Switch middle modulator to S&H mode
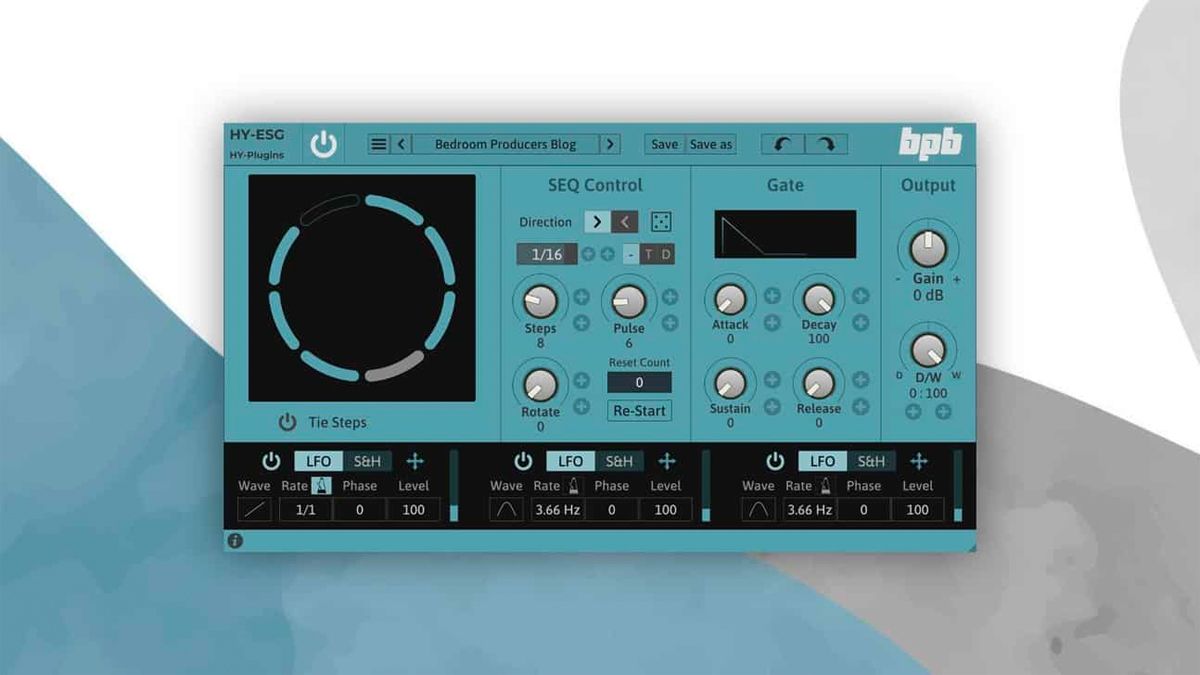Image resolution: width=1200 pixels, height=675 pixels. tap(620, 460)
